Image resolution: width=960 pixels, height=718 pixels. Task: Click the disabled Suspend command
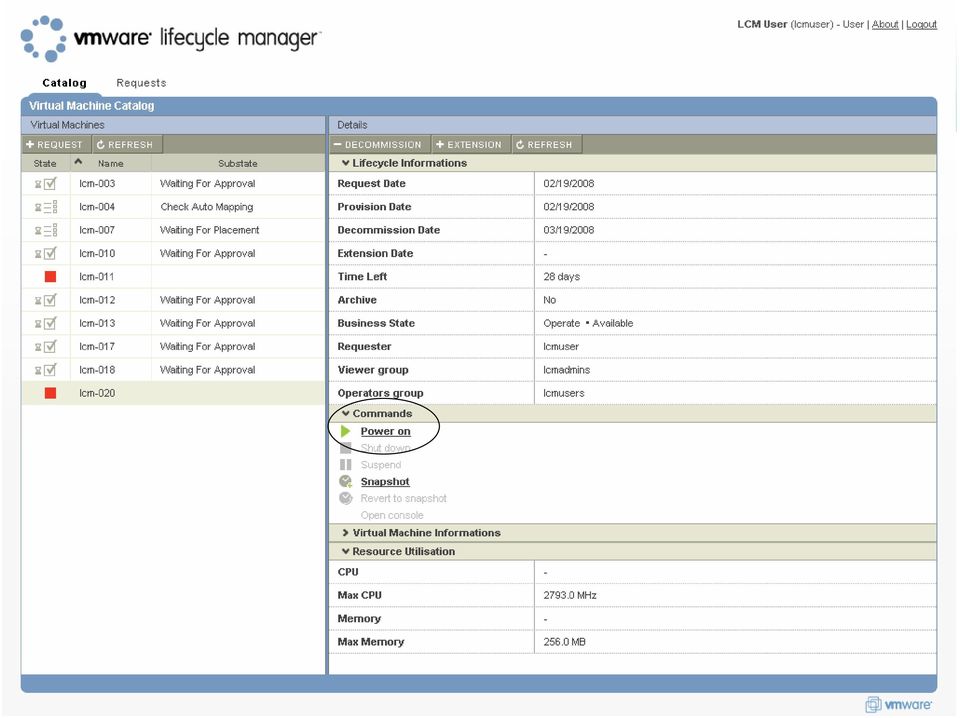click(381, 465)
